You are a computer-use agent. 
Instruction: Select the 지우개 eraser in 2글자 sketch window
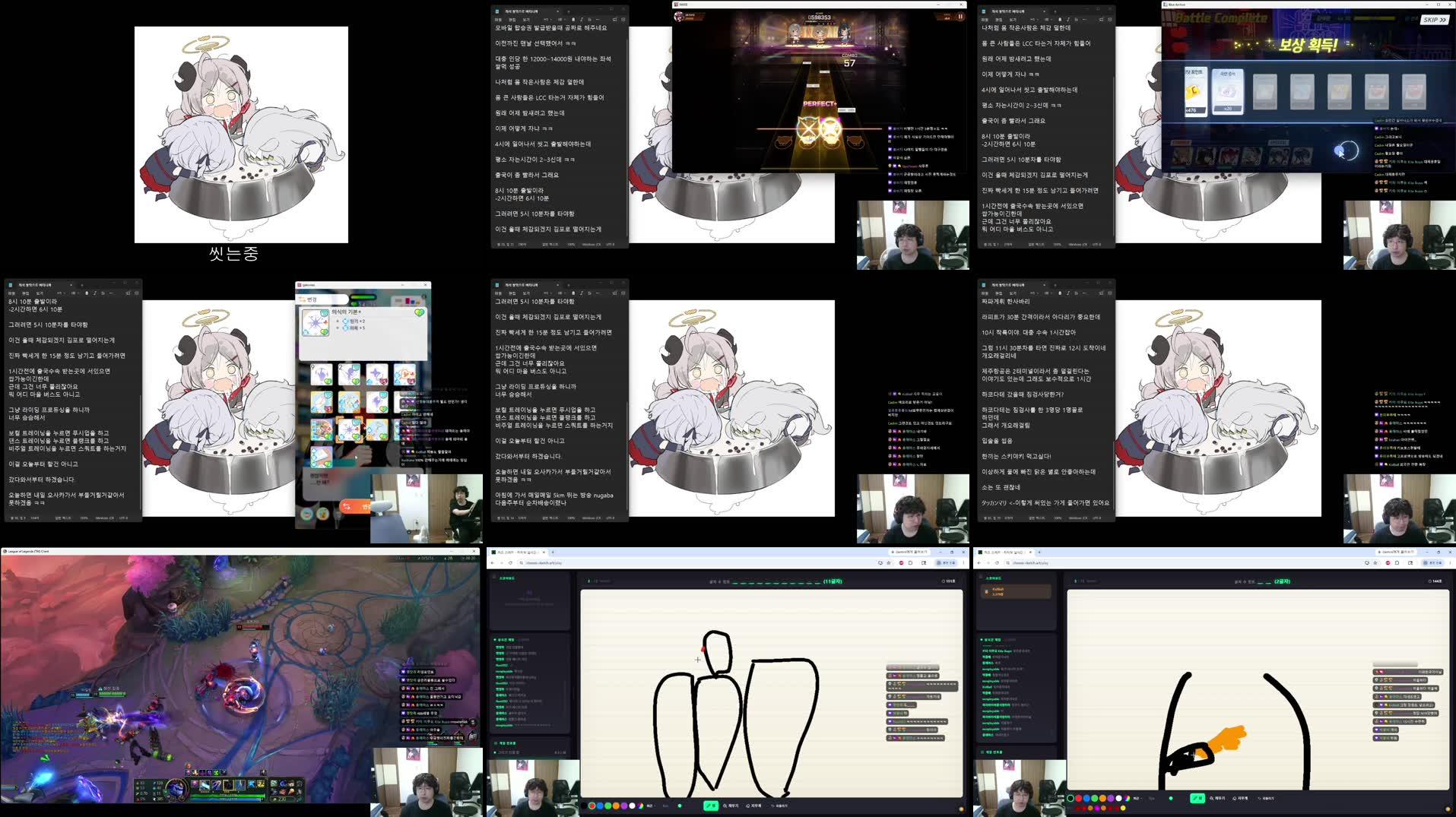(1240, 798)
